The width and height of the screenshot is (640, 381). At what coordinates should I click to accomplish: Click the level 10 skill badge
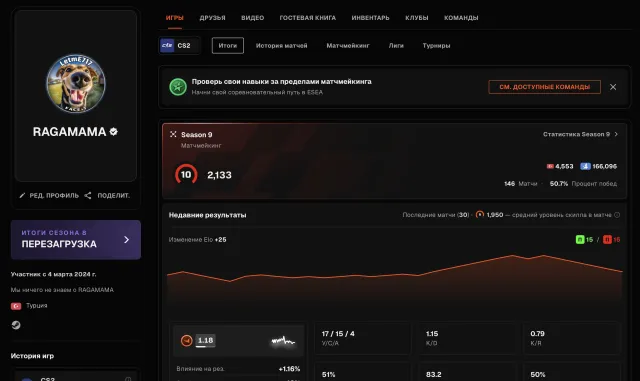[186, 175]
